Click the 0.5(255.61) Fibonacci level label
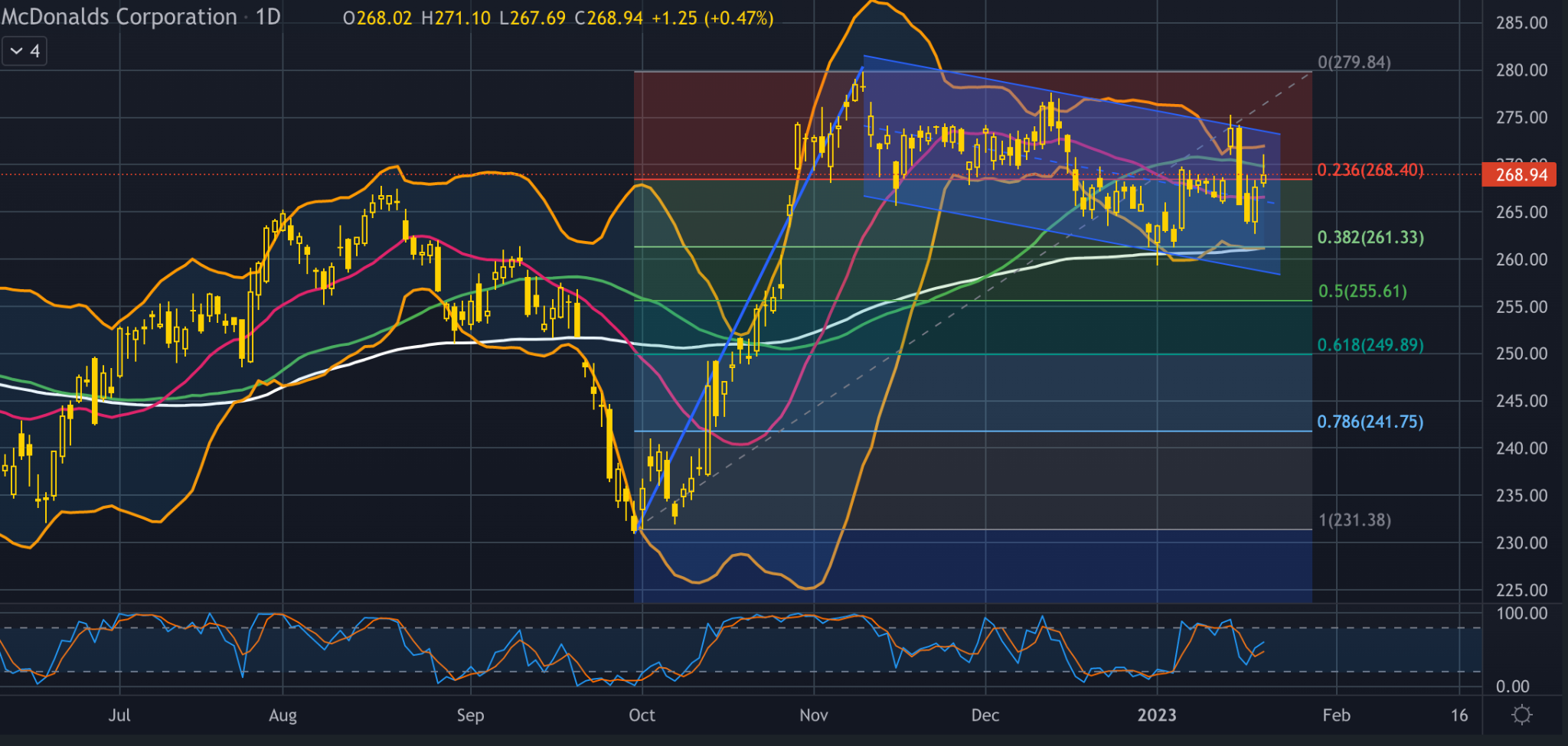The width and height of the screenshot is (1568, 746). click(x=1362, y=291)
